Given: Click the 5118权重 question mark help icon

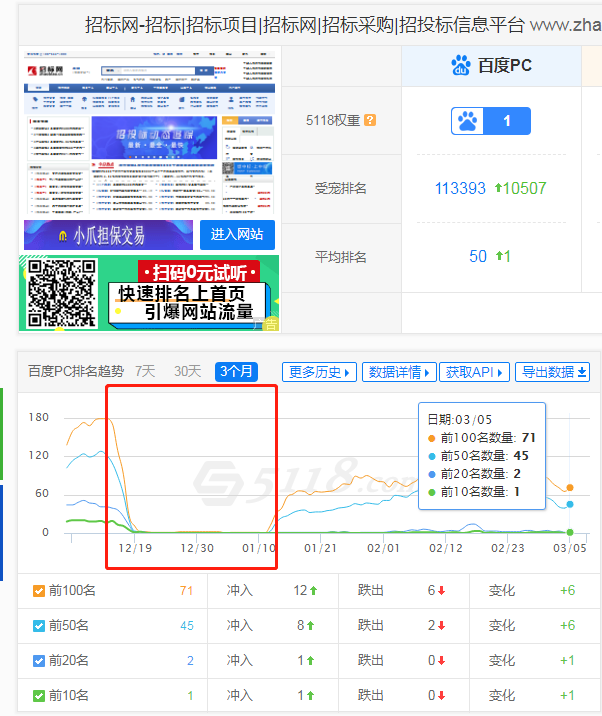Looking at the screenshot, I should point(370,120).
